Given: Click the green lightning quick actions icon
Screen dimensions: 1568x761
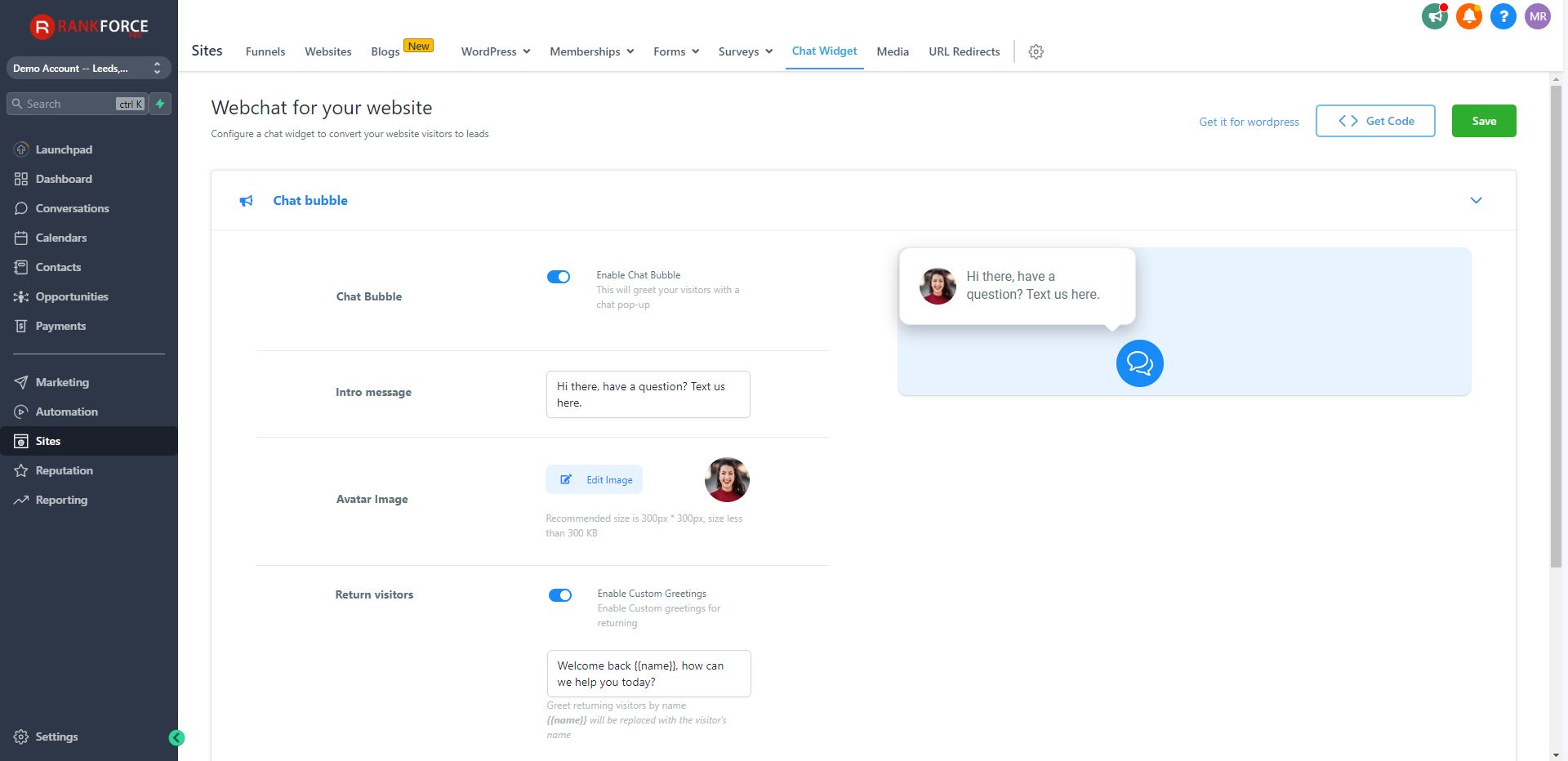Looking at the screenshot, I should pyautogui.click(x=160, y=104).
